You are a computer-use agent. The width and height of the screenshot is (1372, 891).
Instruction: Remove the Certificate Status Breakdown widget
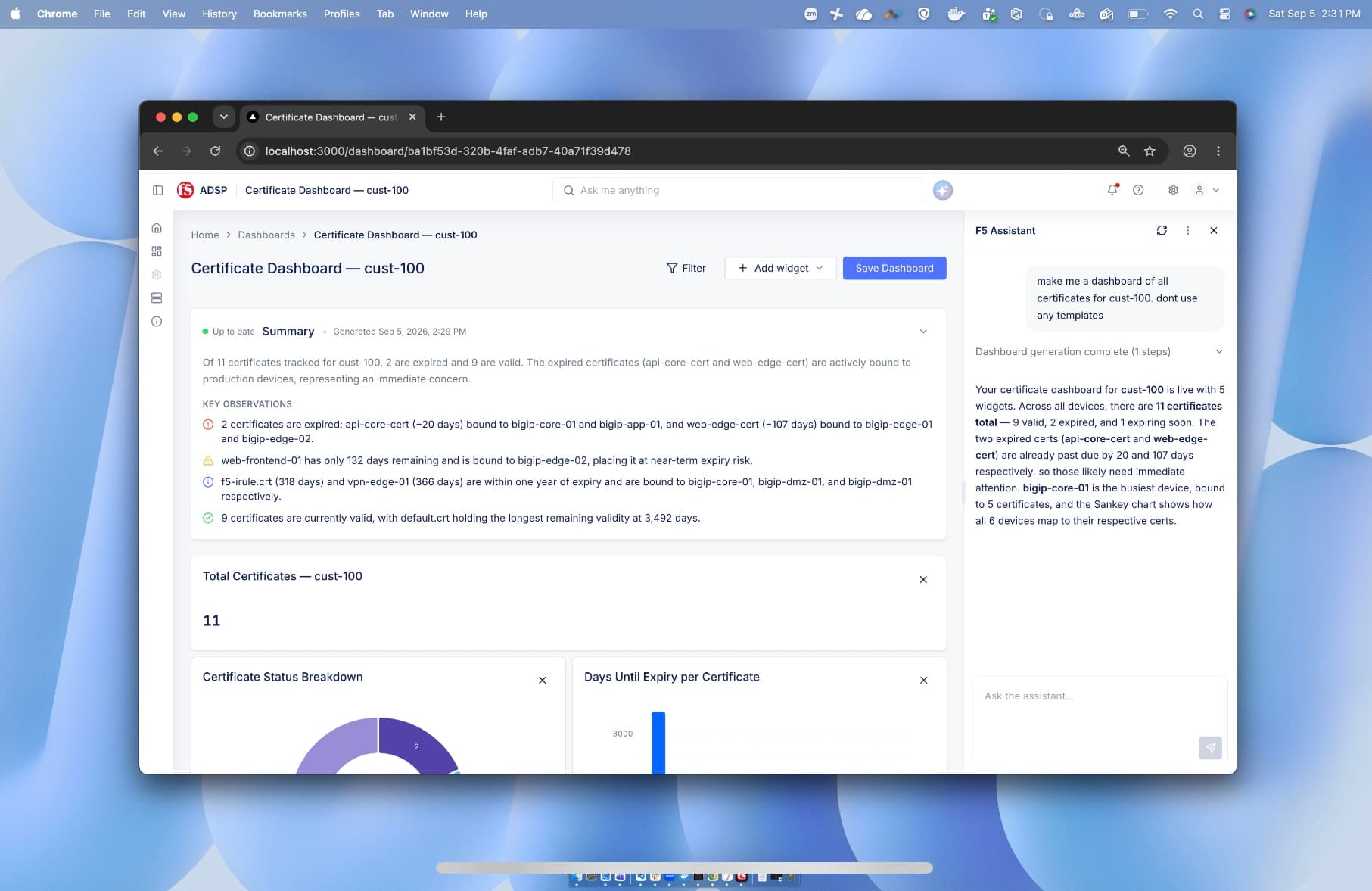click(542, 681)
